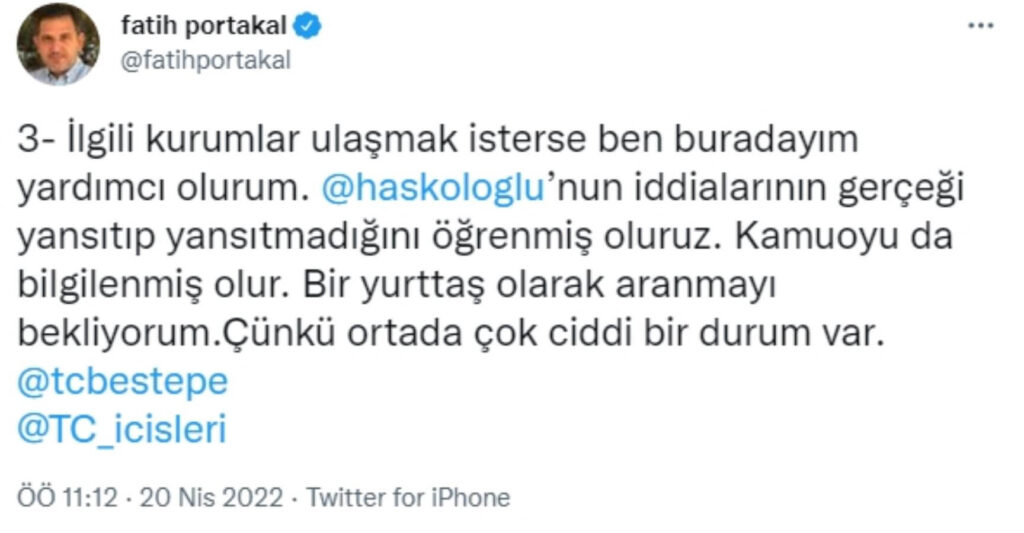This screenshot has height=533, width=1024.
Task: Open the @fatihportakal handle link
Action: pos(205,60)
